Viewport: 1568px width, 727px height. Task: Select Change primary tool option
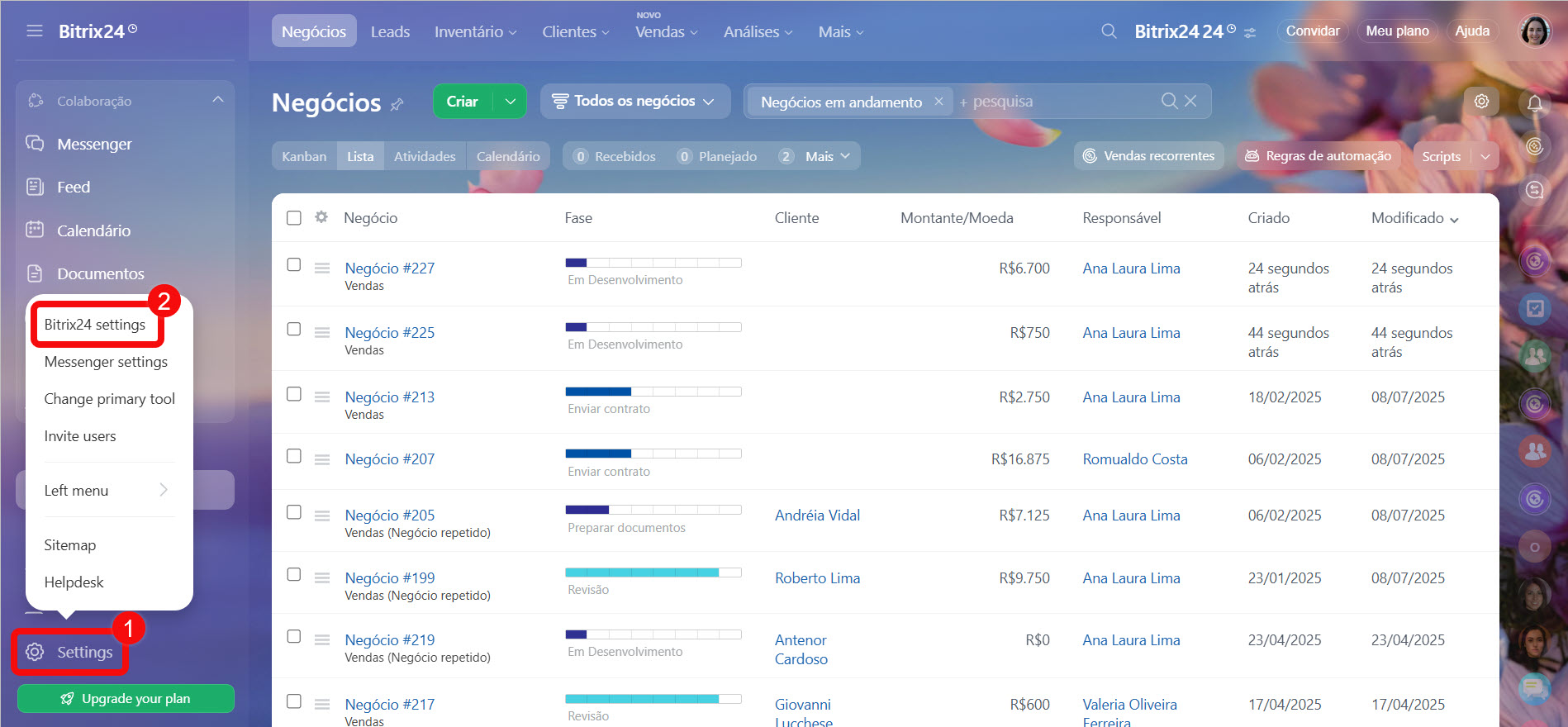click(x=109, y=399)
